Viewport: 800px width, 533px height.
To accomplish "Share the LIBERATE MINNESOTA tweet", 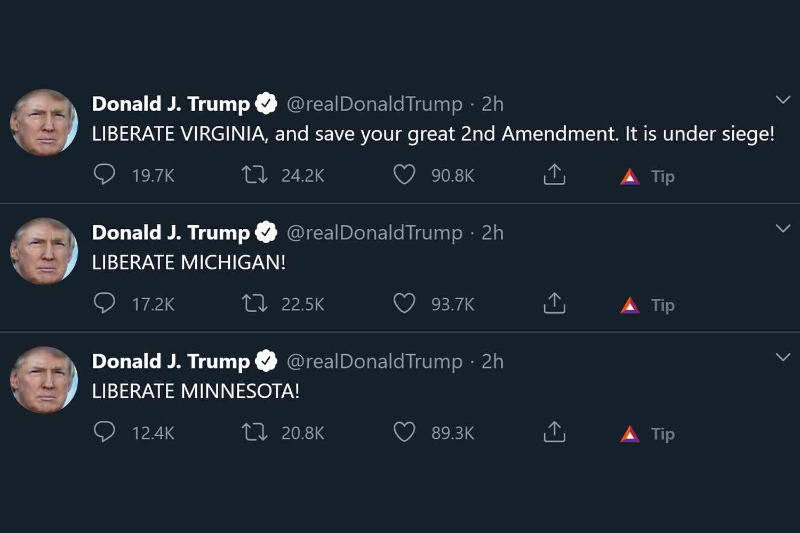I will pyautogui.click(x=554, y=433).
